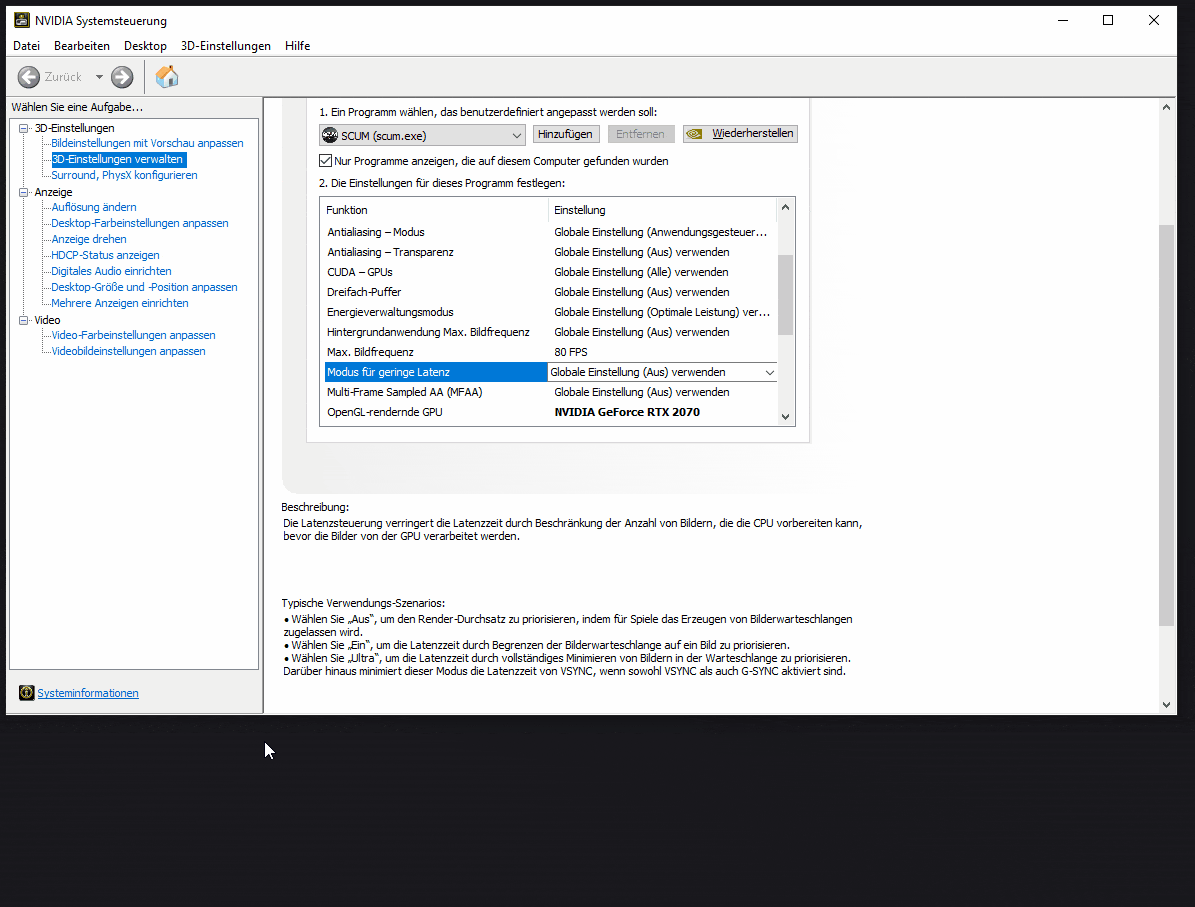Open the SCUM (scum.exe) program dropdown

tap(516, 135)
